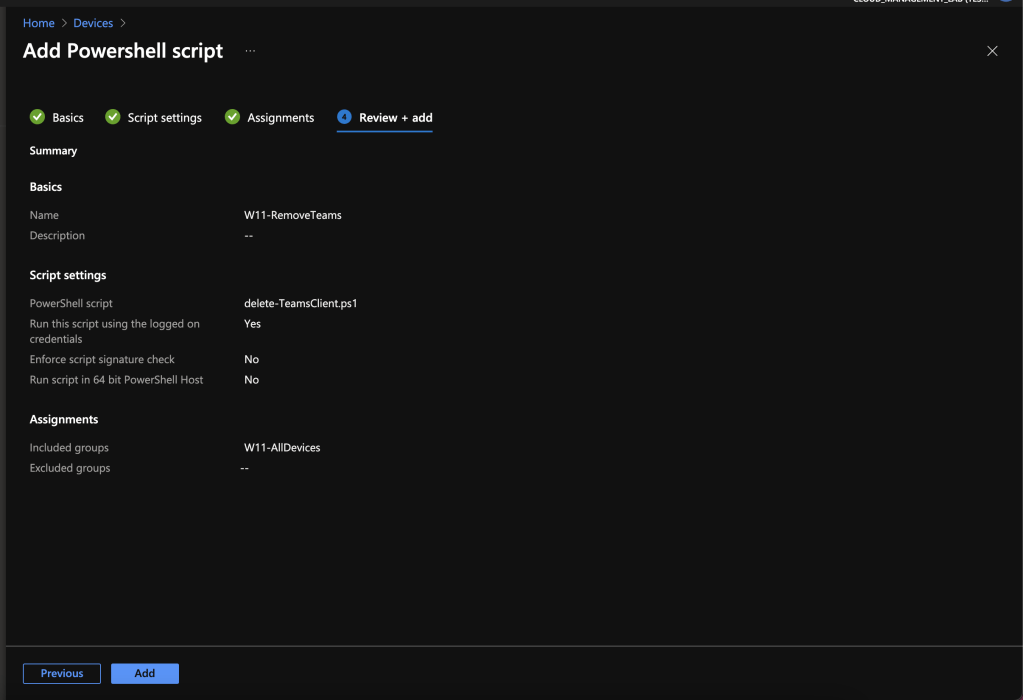Open the Assignments step tab

tap(280, 118)
